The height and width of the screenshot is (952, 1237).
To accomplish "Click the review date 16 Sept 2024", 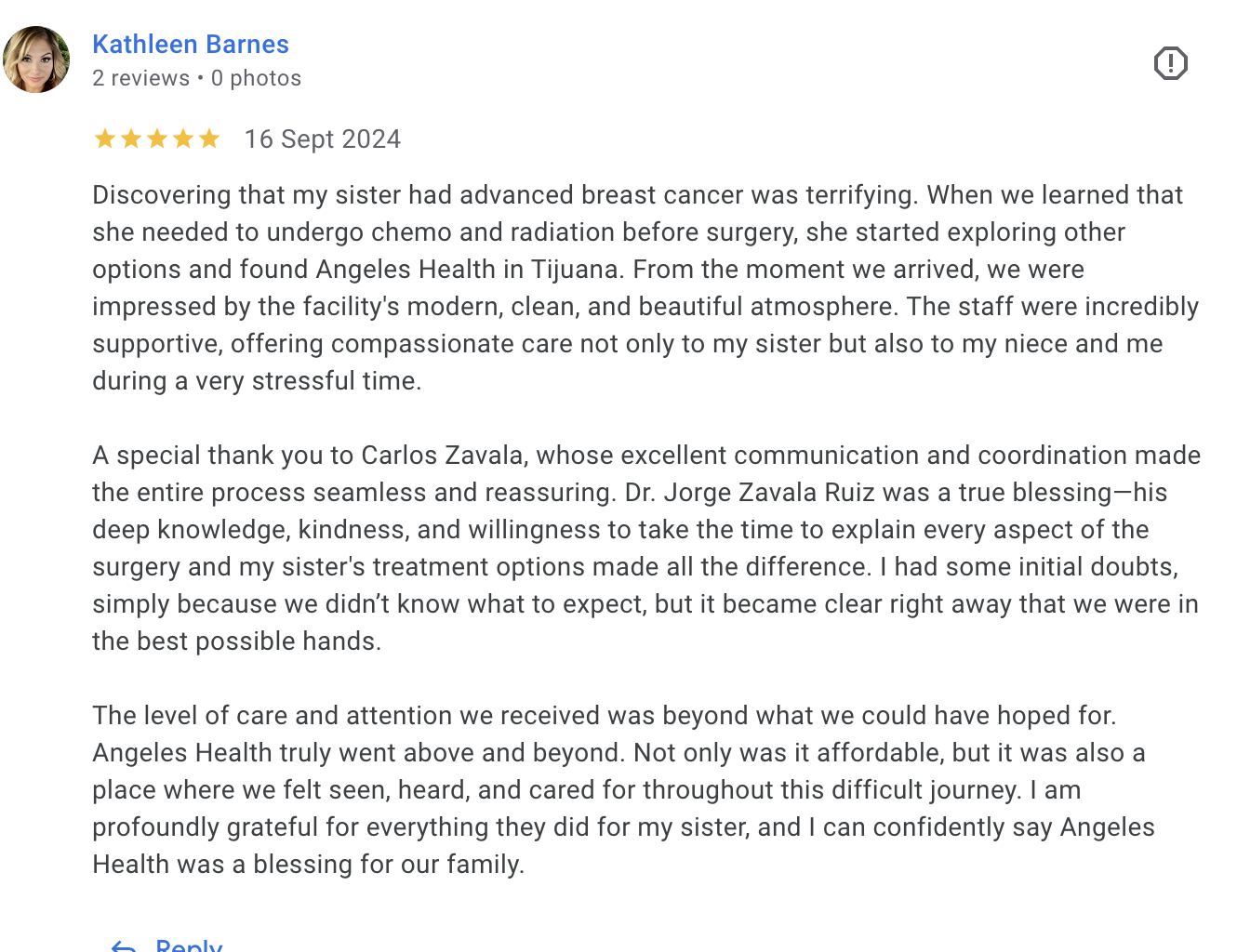I will (322, 139).
